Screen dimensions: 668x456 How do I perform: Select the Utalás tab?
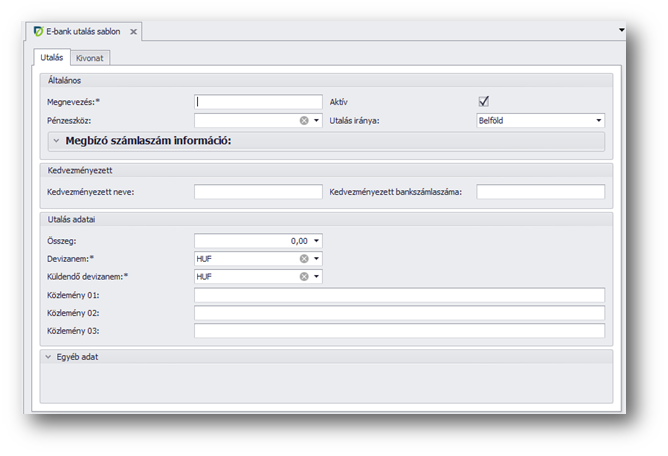52,58
